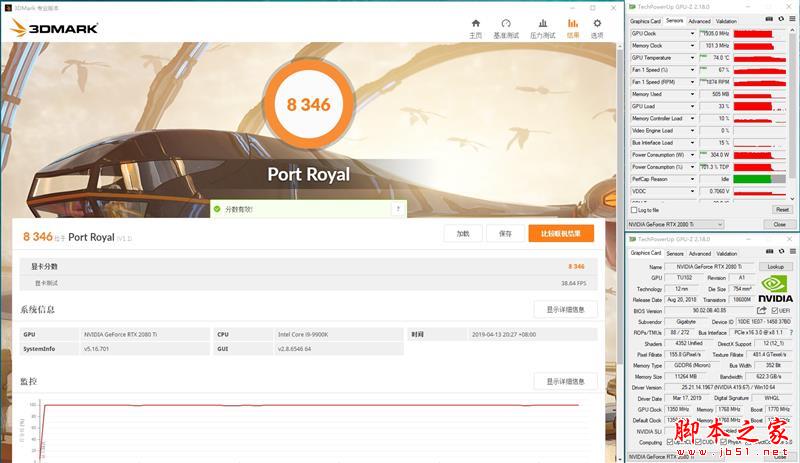Expand the Fan 1 Speed (%) dropdown
Screen dimensions: 800x463
(692, 70)
